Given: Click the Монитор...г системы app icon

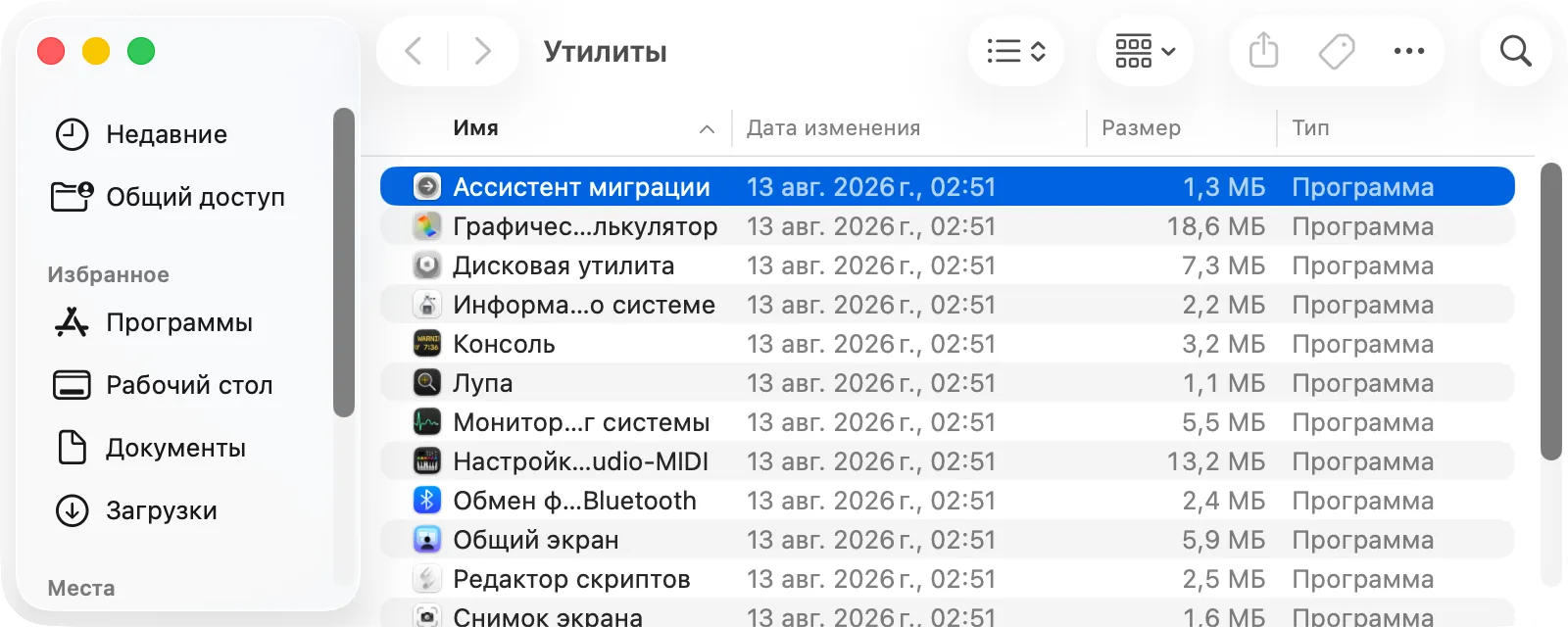Looking at the screenshot, I should coord(427,421).
